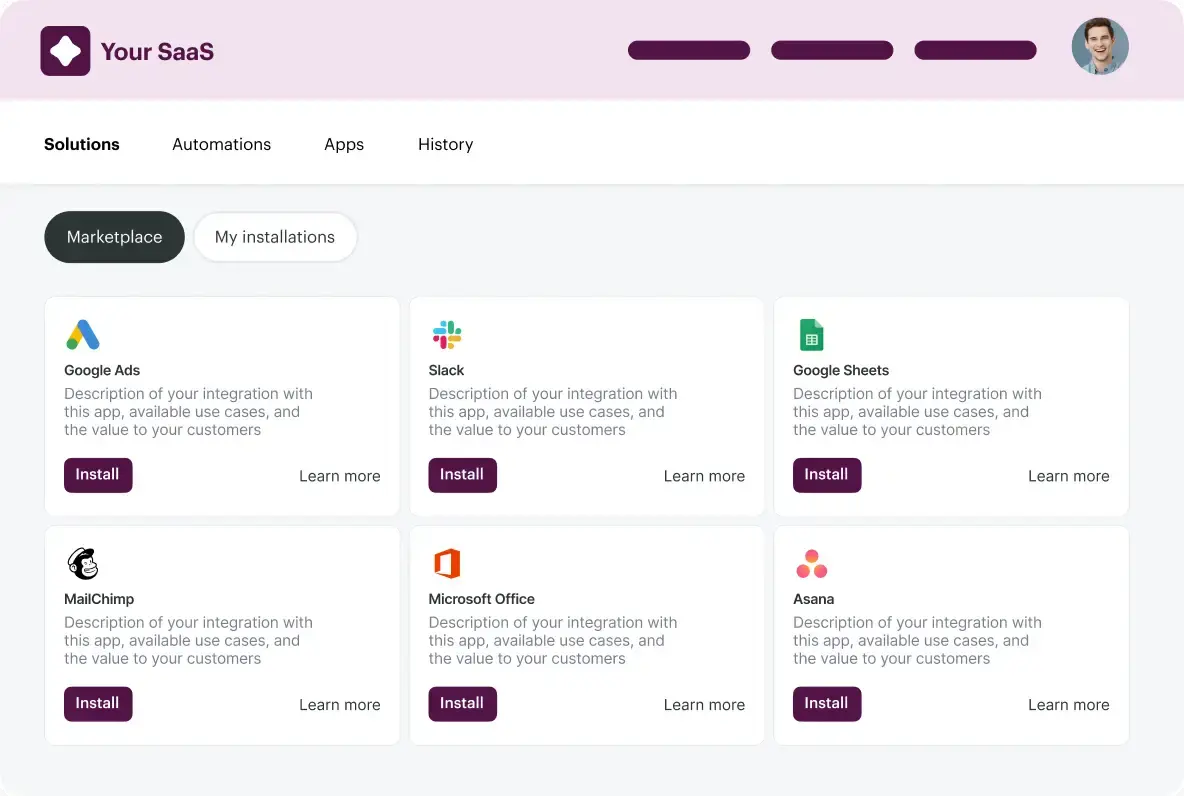
Task: Open the Solutions tab
Action: (82, 144)
